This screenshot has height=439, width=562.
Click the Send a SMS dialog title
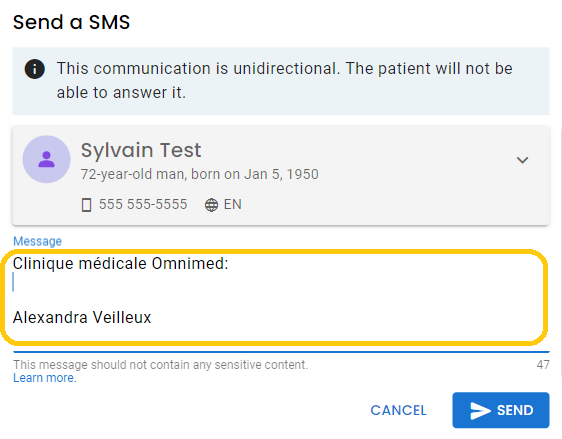[71, 22]
